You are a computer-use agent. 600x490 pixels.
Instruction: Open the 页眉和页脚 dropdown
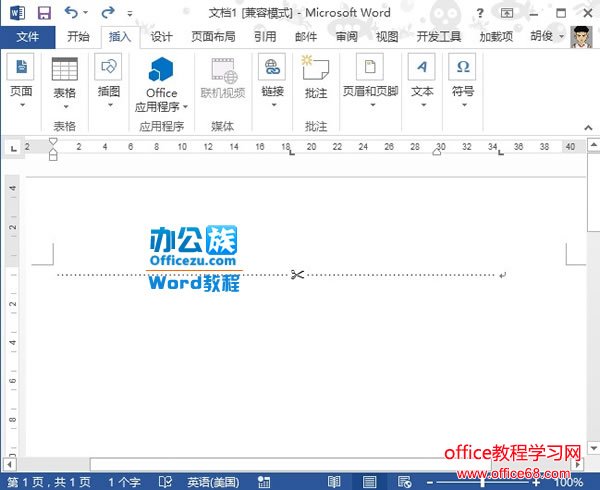point(370,81)
